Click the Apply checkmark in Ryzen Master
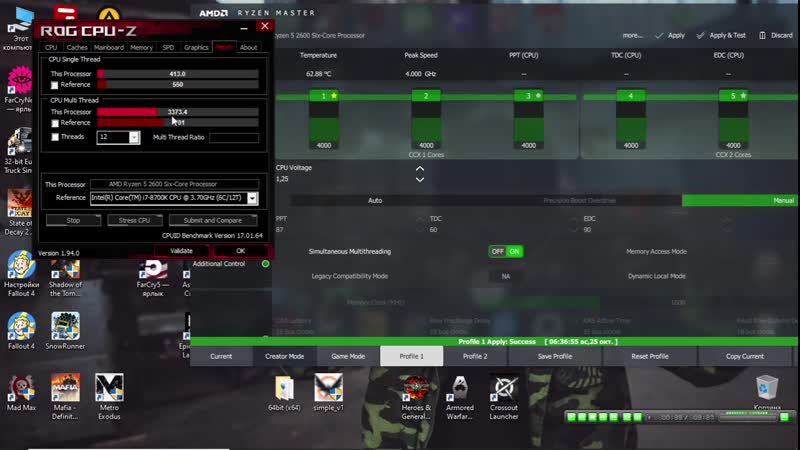Viewport: 800px width, 450px height. (x=669, y=35)
